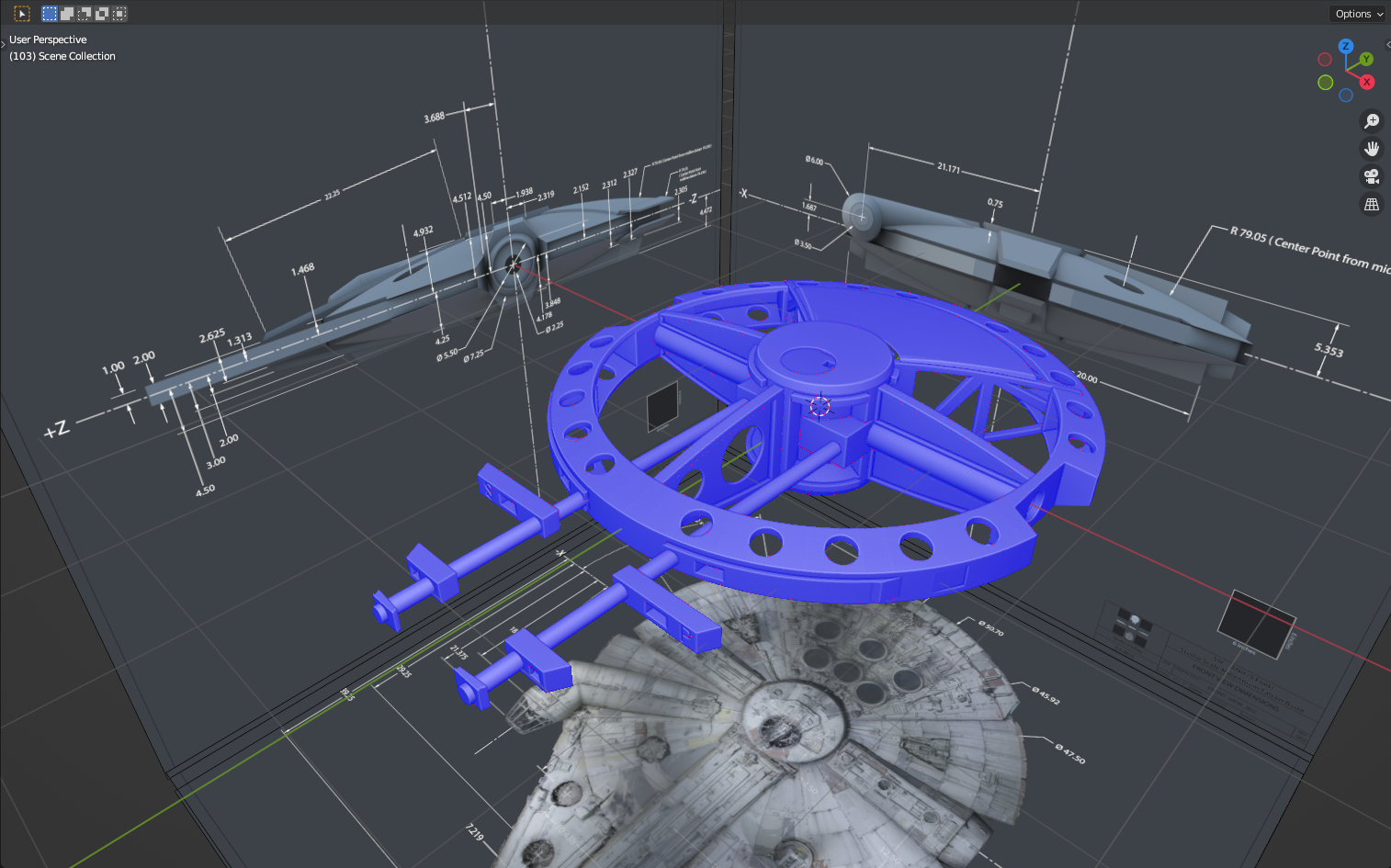This screenshot has height=868, width=1391.
Task: Choose Extend Selection mode
Action: (x=67, y=14)
